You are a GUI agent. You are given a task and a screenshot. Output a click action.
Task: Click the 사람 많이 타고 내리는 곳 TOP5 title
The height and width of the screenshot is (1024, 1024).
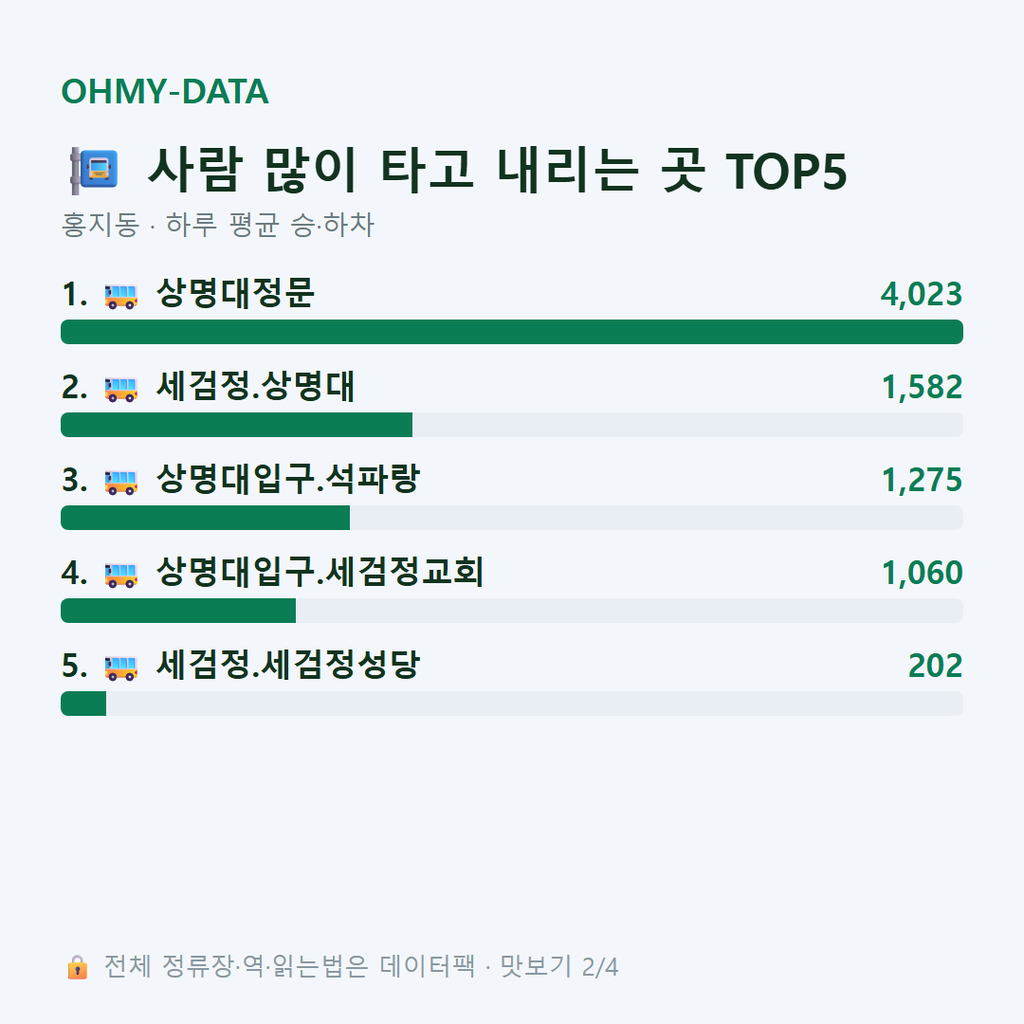click(498, 170)
